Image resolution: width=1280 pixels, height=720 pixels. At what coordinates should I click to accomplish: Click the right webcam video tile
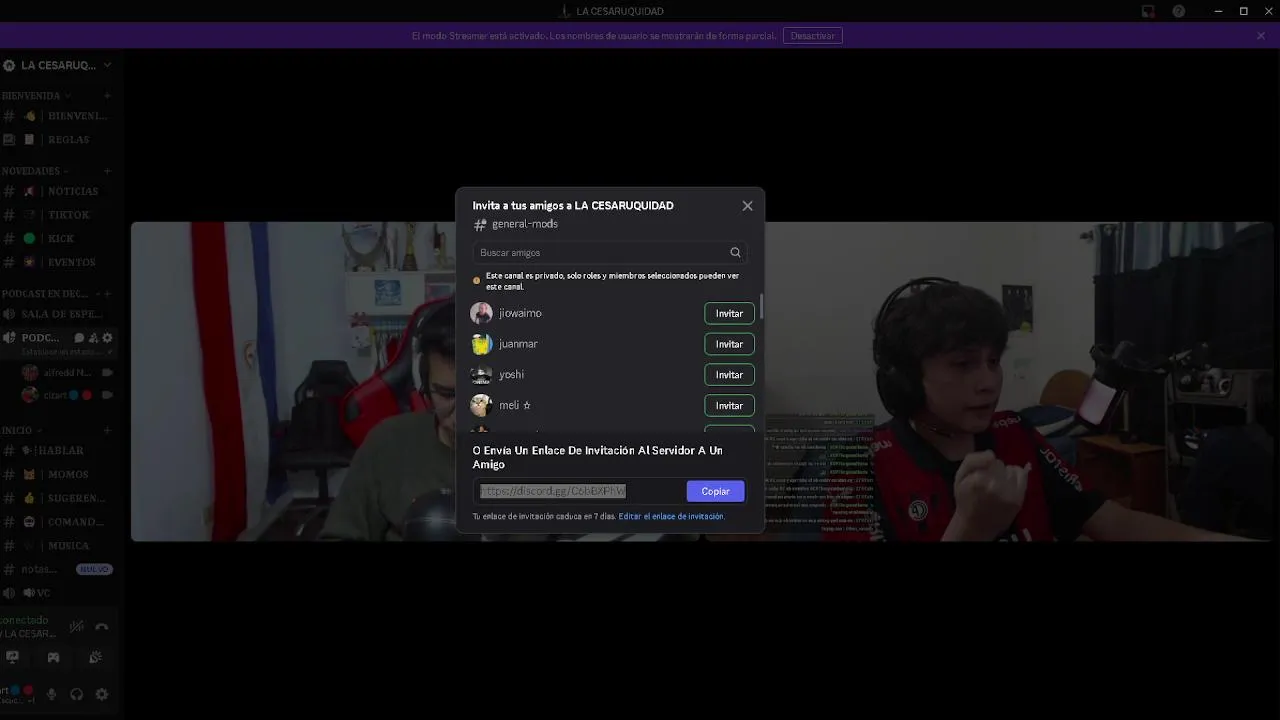[1018, 382]
